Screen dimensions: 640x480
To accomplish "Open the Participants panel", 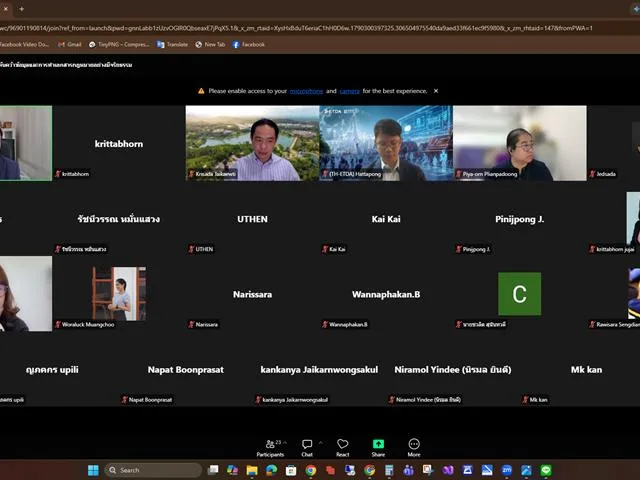I will (x=270, y=448).
